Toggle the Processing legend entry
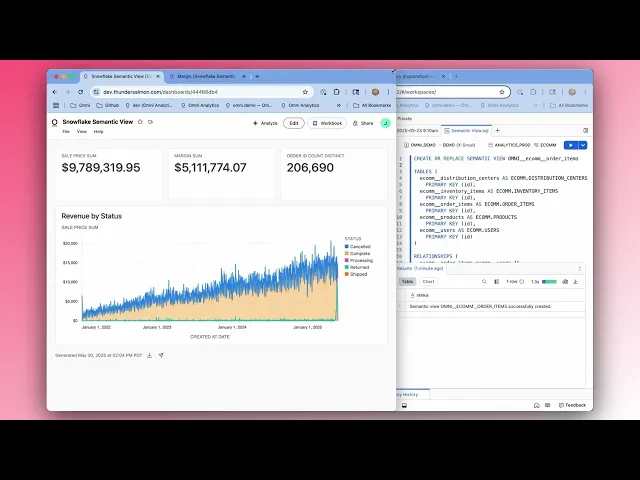This screenshot has height=480, width=640. point(359,260)
